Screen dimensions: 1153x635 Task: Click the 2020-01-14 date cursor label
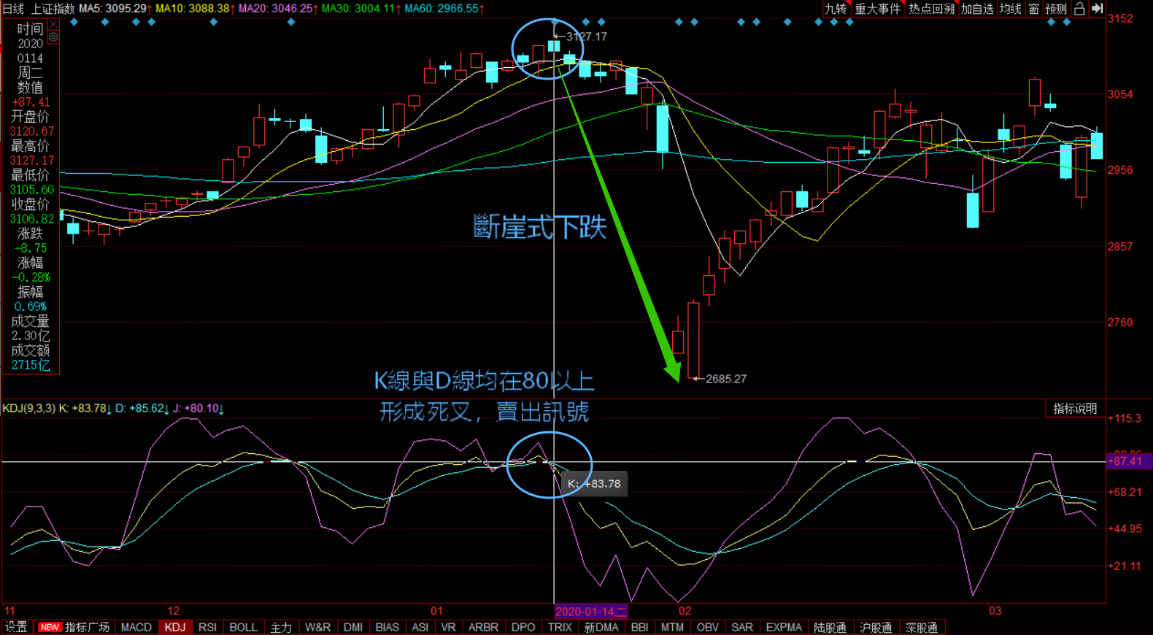pyautogui.click(x=590, y=610)
